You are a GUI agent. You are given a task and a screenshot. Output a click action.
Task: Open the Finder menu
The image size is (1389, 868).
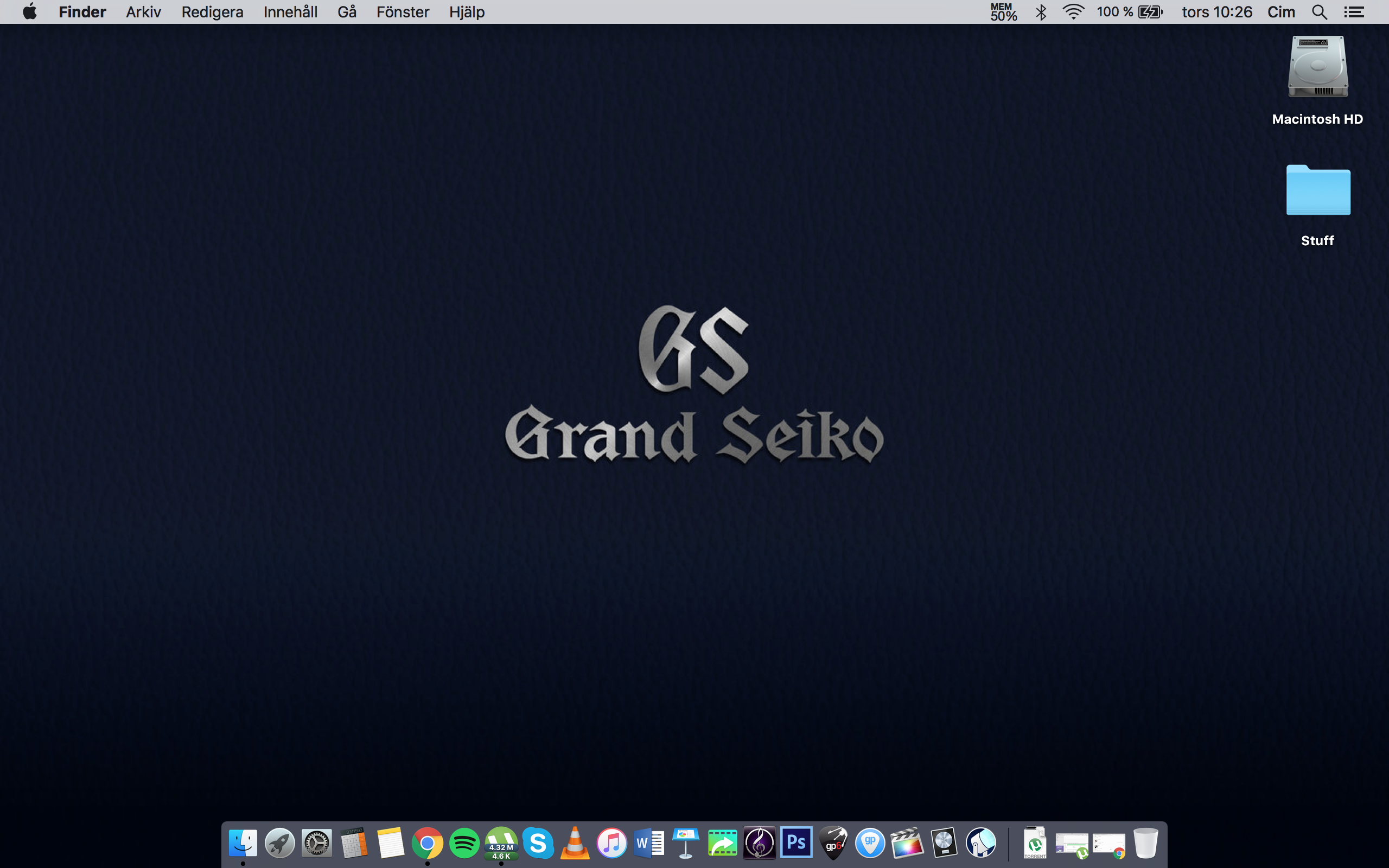pyautogui.click(x=82, y=11)
